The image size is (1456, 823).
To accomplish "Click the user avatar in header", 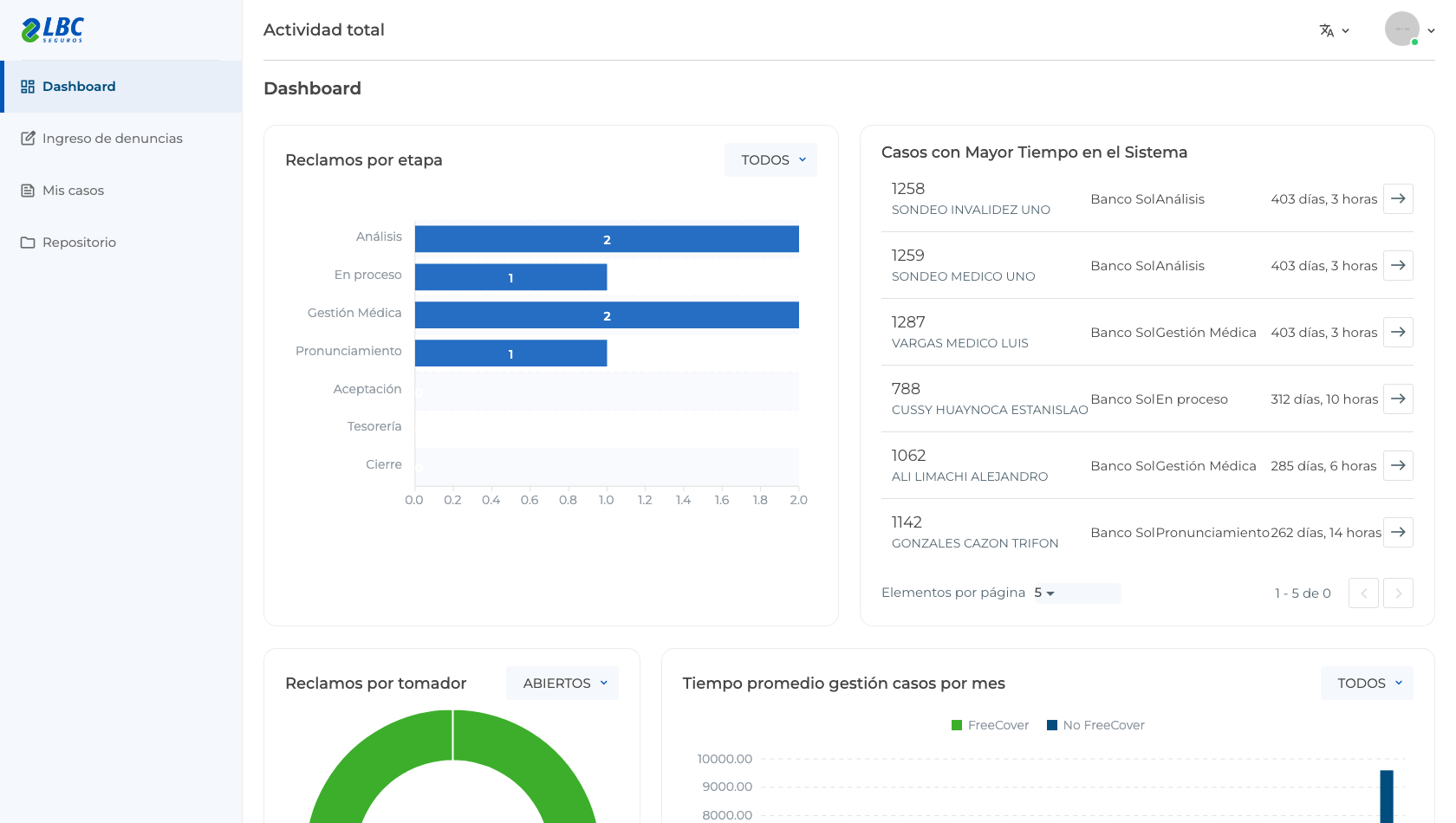I will [1401, 29].
